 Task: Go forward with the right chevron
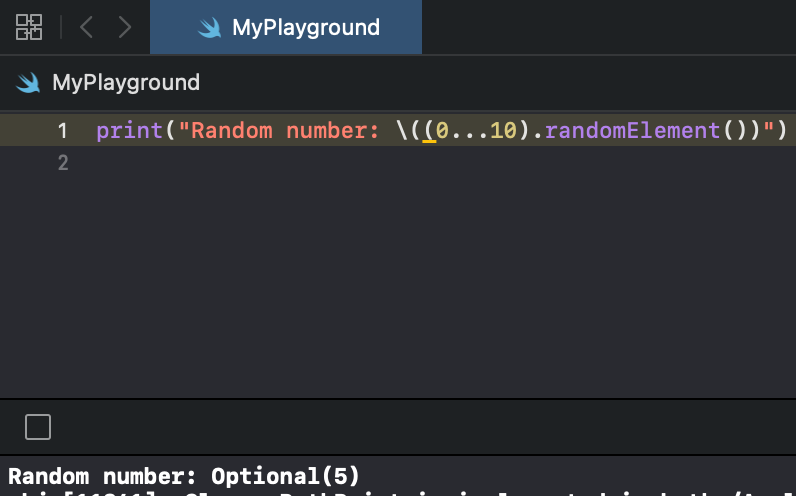[x=125, y=27]
